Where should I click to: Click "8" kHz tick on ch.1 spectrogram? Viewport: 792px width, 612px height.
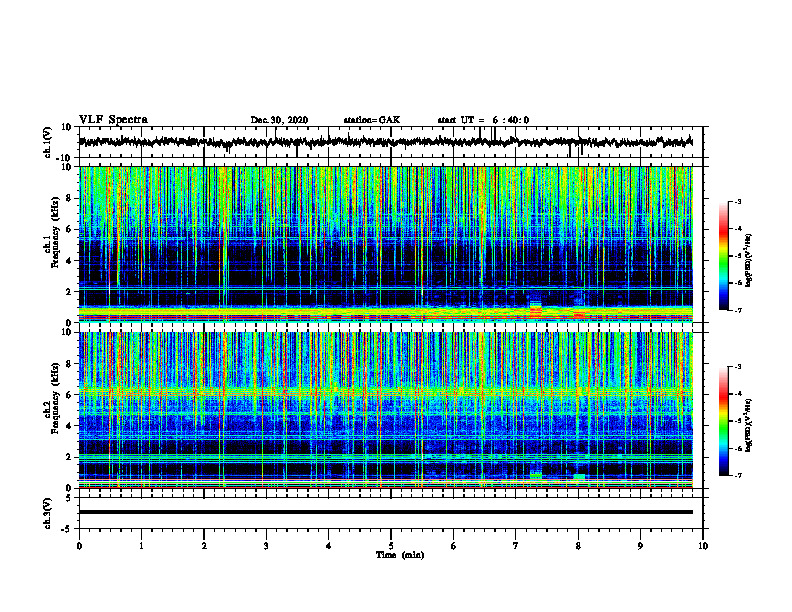(69, 198)
